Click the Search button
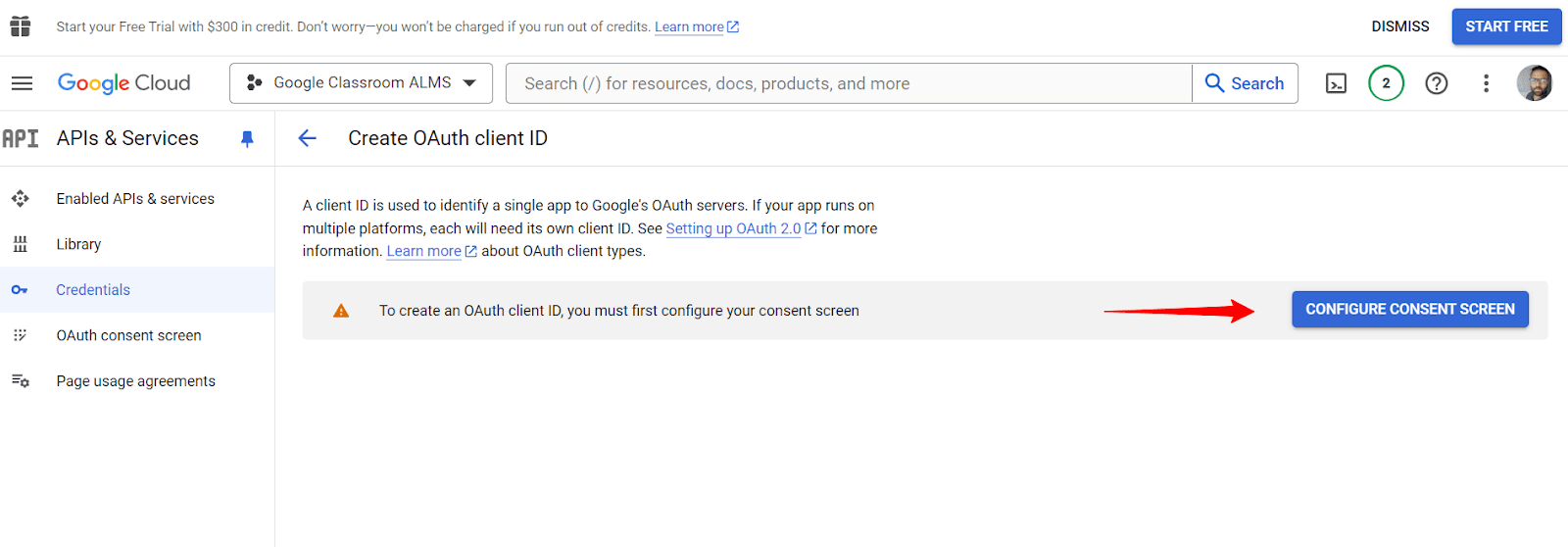The image size is (1568, 547). (x=1245, y=83)
